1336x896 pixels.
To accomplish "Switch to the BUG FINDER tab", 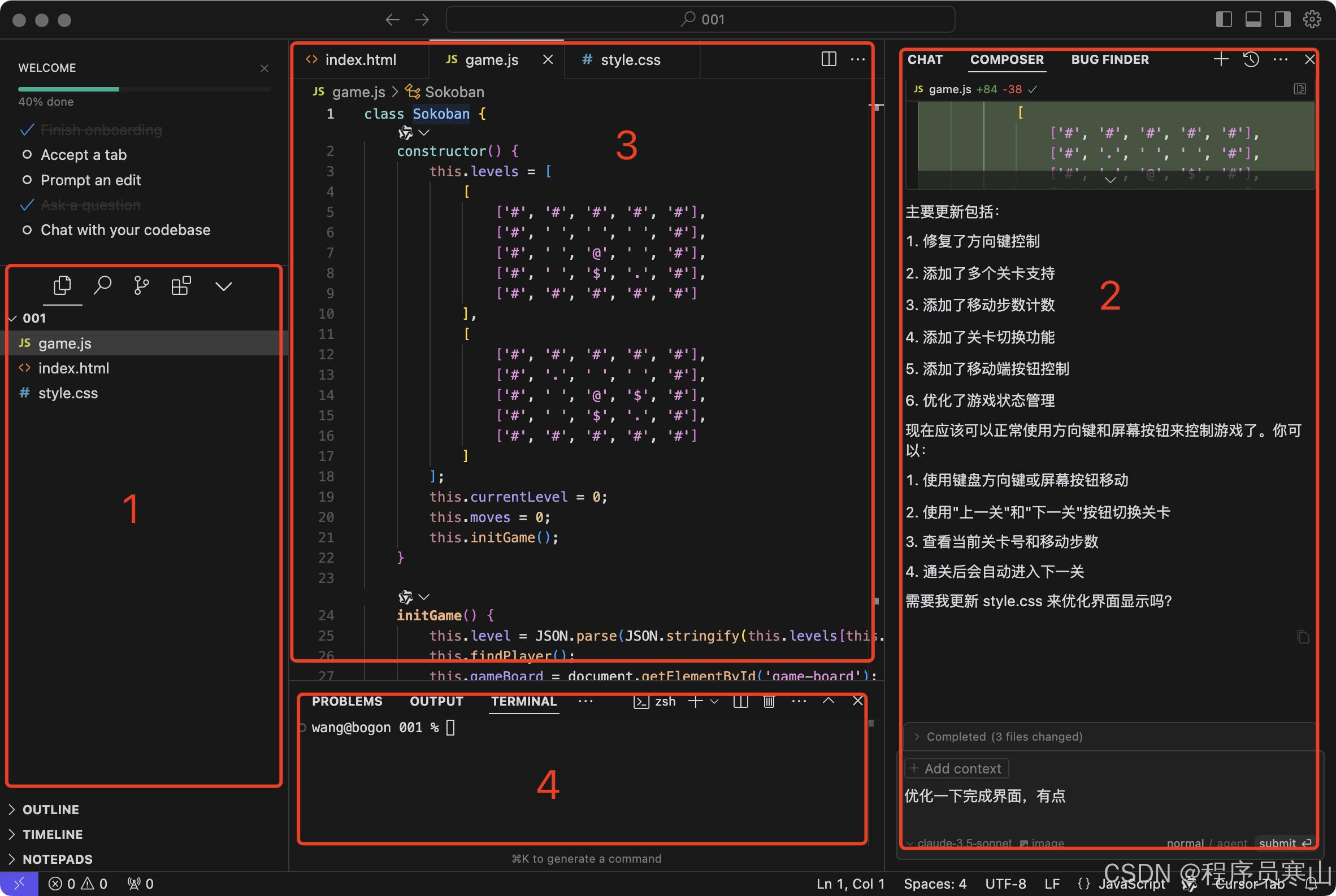I will 1109,59.
